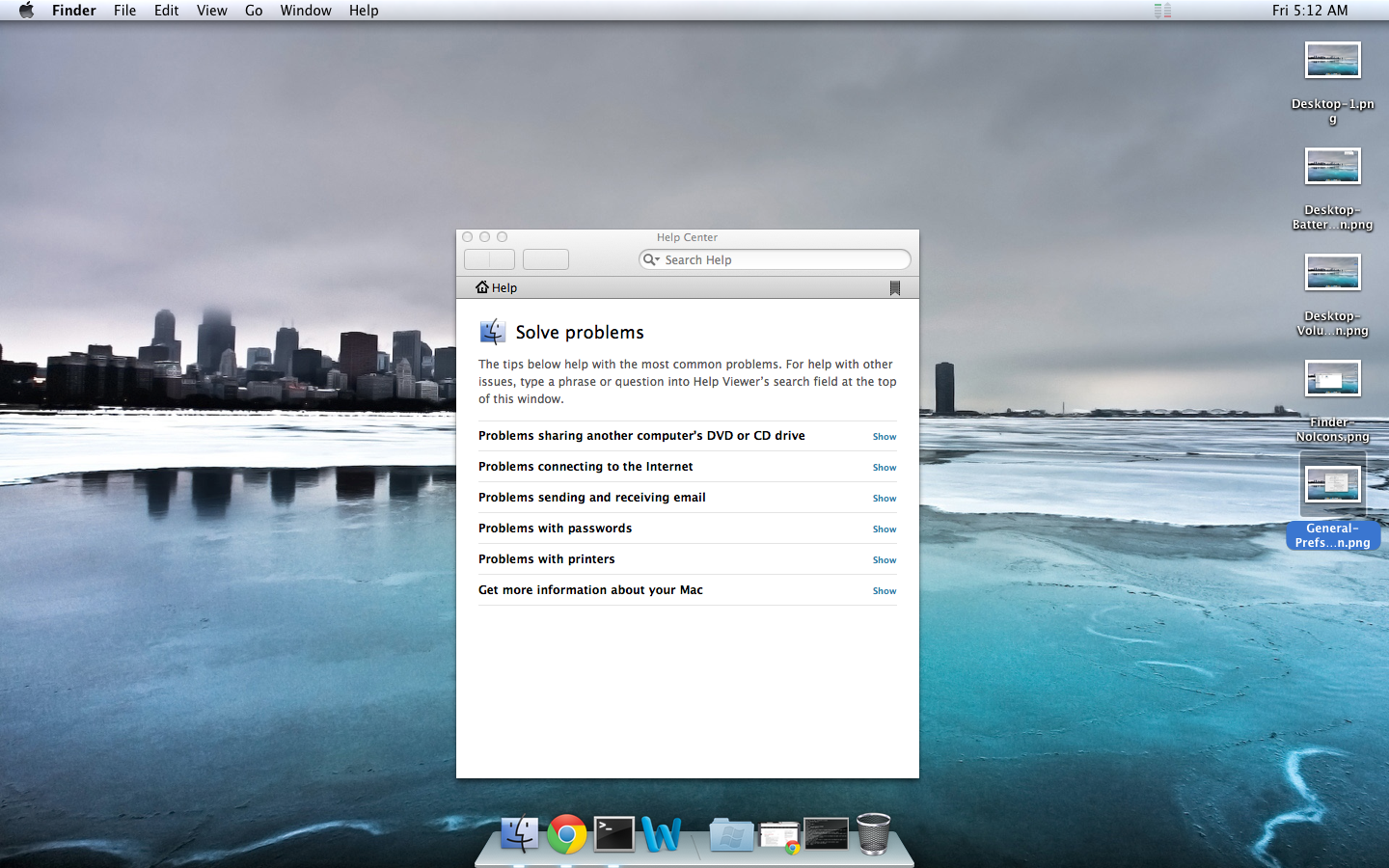Screen dimensions: 1389x868
Task: Click 'Problems sending and receiving email' text
Action: coord(592,498)
